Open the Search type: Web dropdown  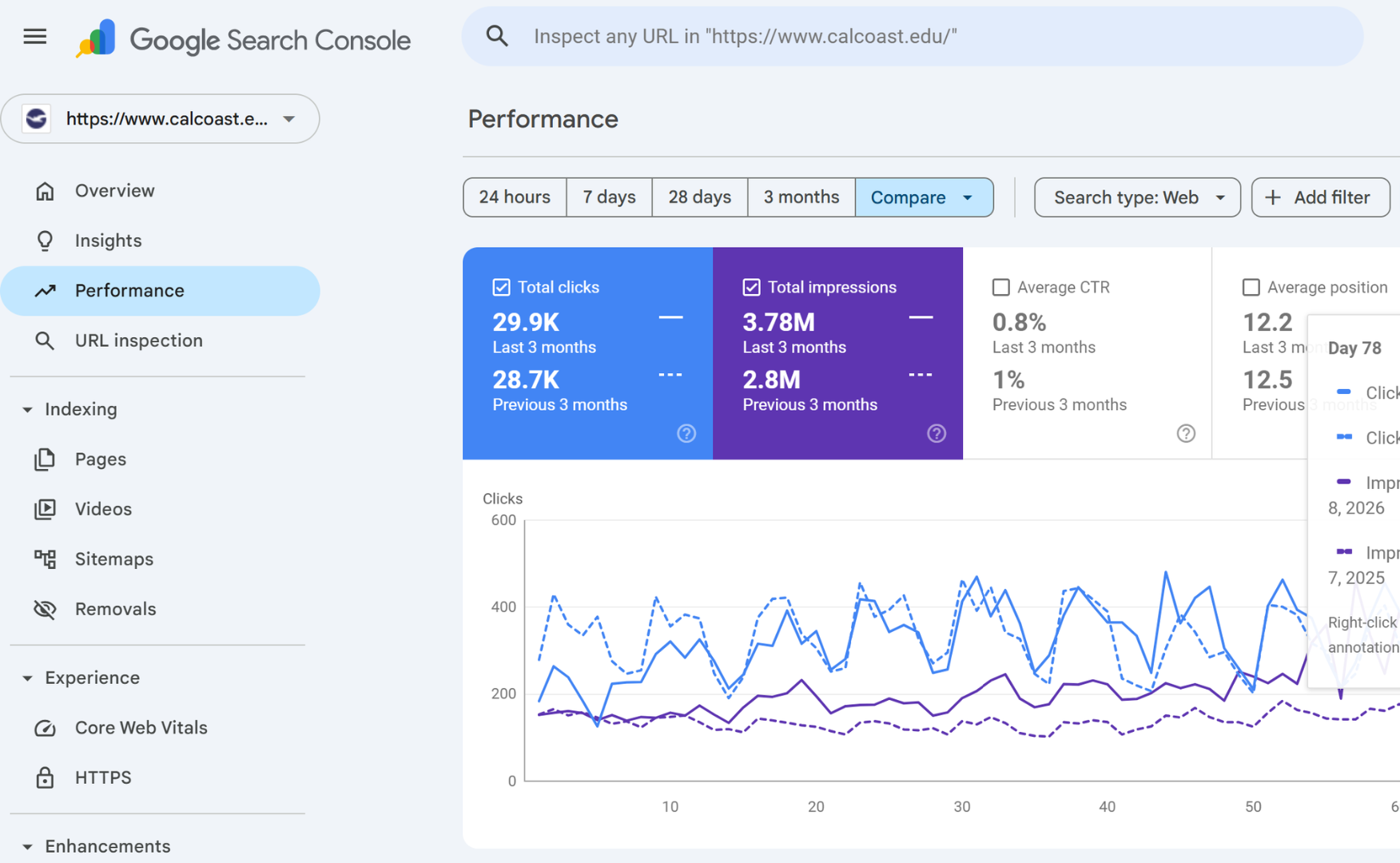click(x=1136, y=197)
